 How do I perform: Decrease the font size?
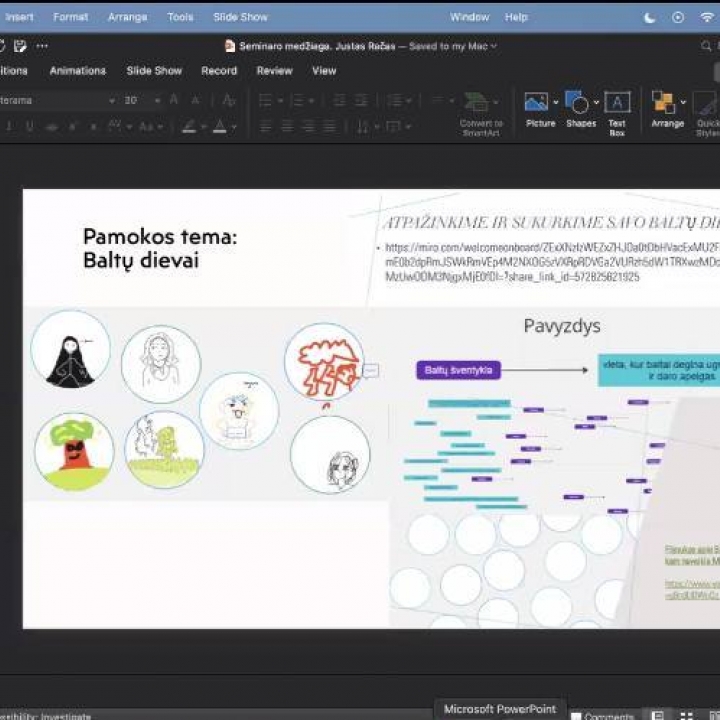[x=195, y=100]
